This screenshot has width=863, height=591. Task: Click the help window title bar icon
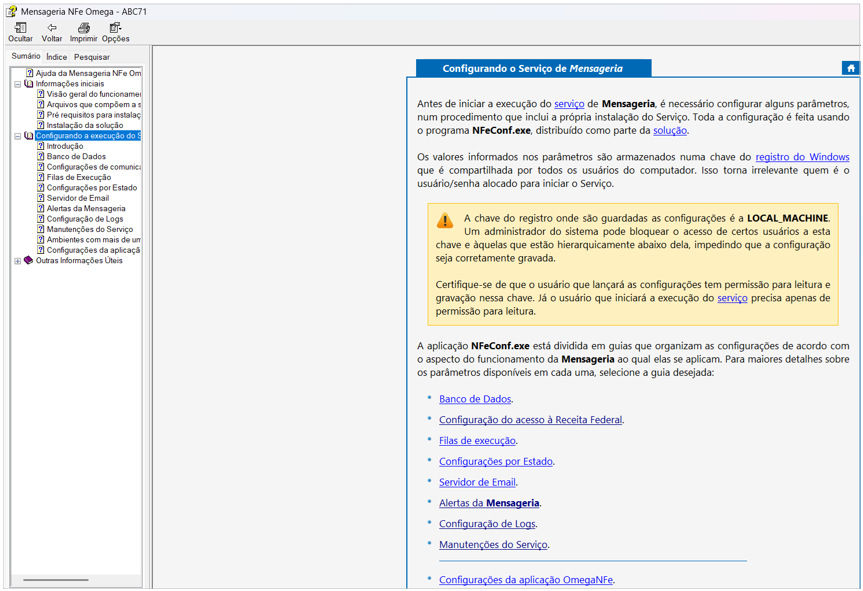(12, 11)
